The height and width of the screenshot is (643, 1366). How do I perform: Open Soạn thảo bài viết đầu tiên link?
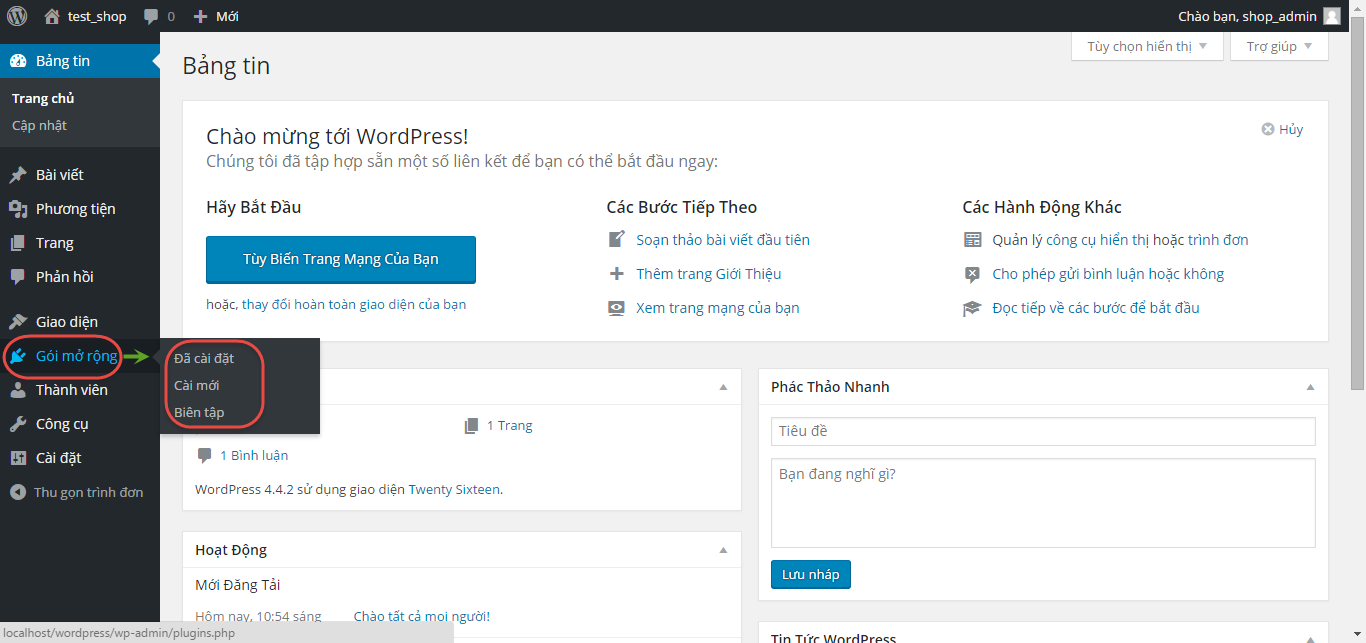pyautogui.click(x=723, y=240)
